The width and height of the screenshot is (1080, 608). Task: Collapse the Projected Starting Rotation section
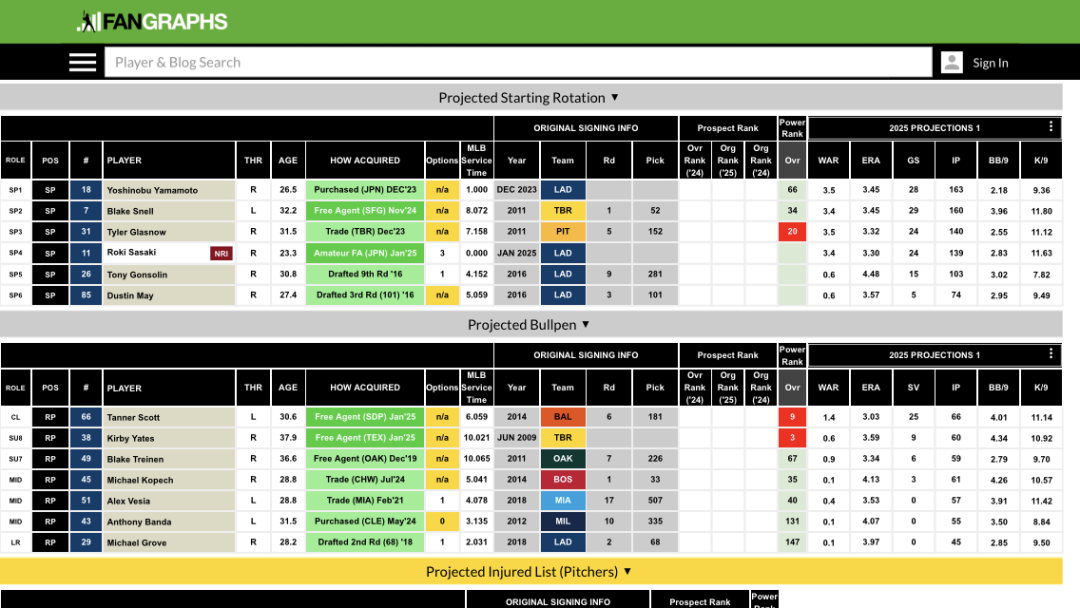(x=529, y=98)
